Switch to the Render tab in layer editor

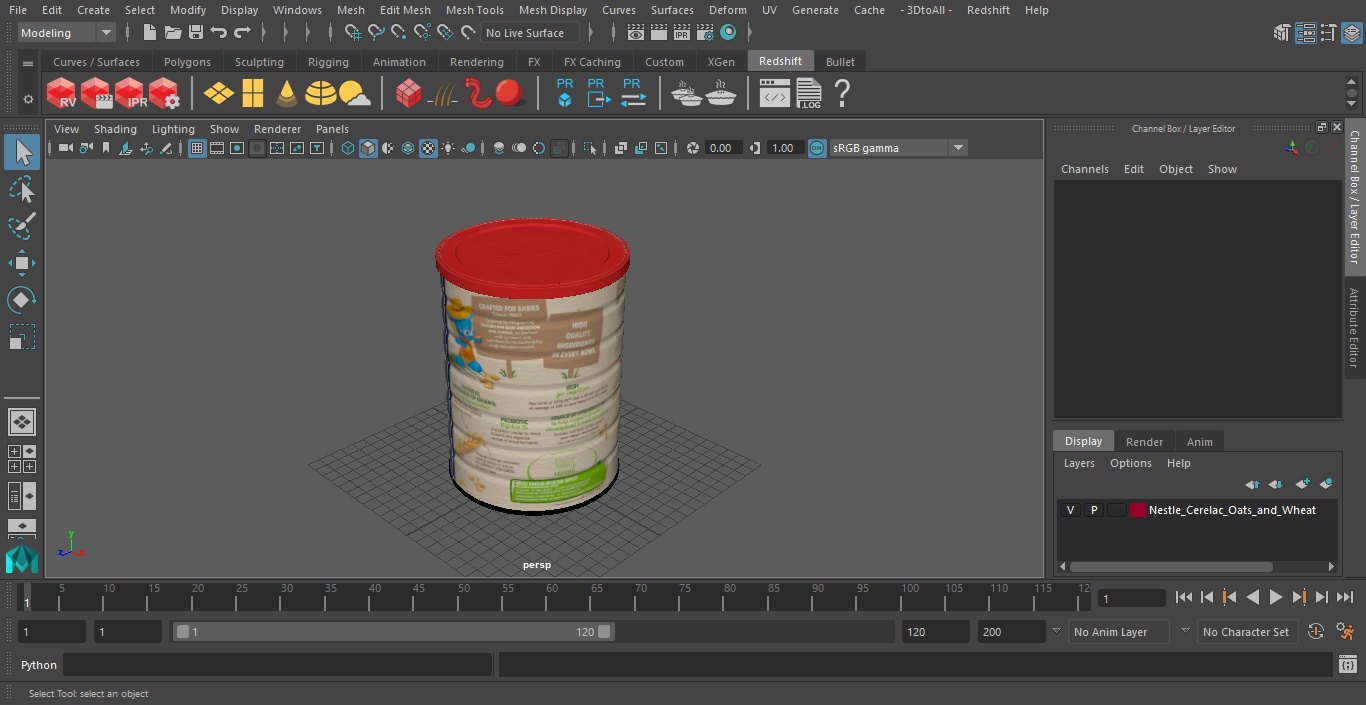click(x=1144, y=442)
